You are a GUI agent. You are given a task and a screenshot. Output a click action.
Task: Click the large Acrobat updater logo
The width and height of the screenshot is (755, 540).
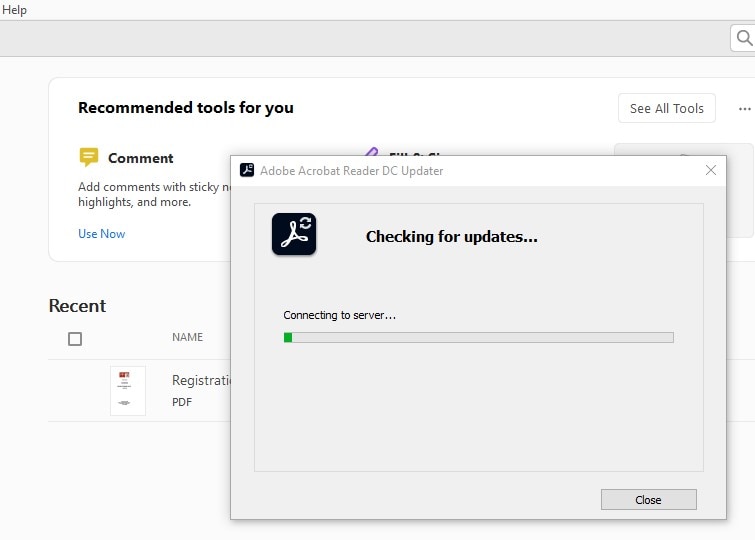click(x=294, y=234)
